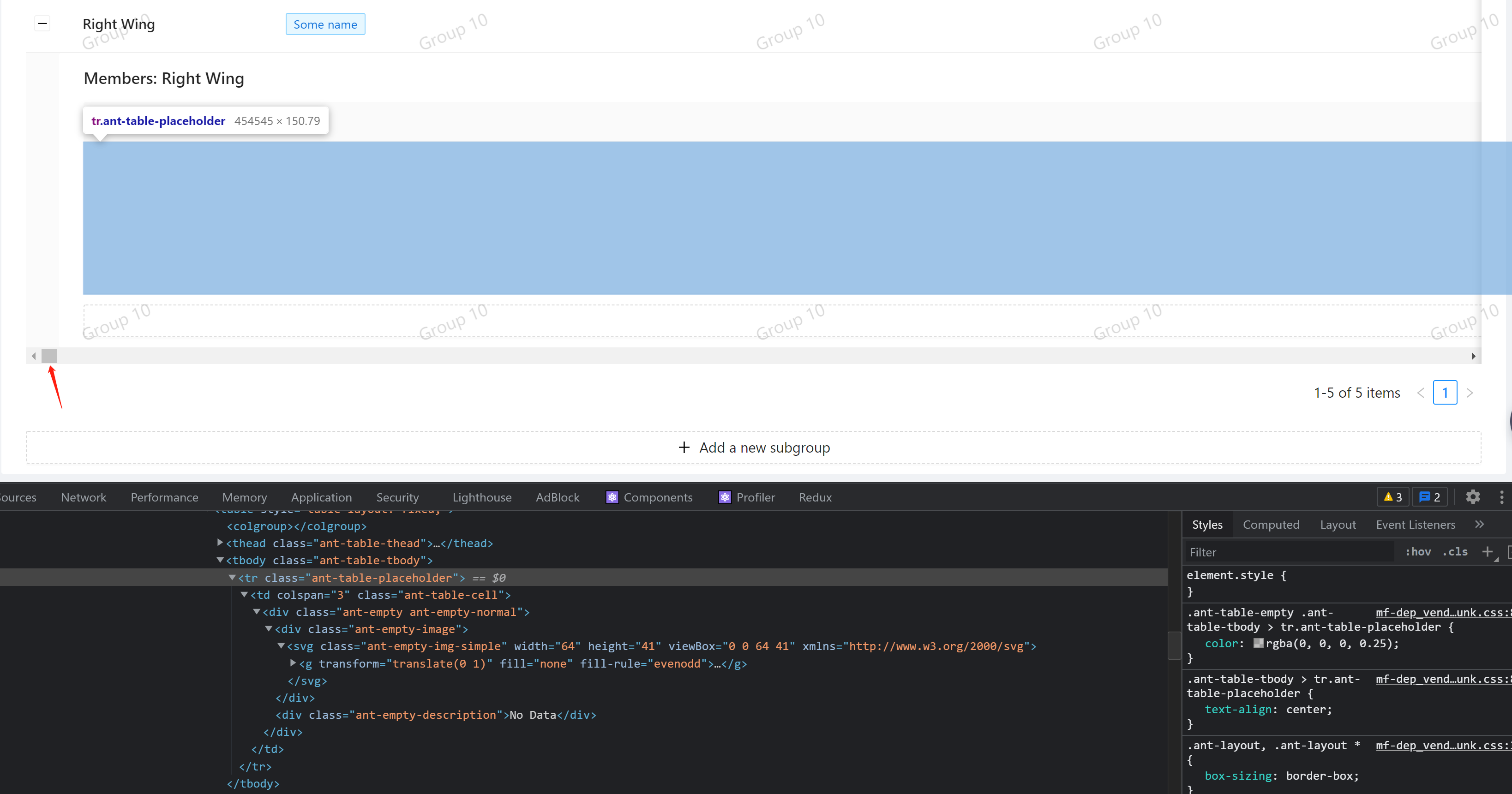
Task: Collapse the Right Wing row
Action: tap(42, 24)
